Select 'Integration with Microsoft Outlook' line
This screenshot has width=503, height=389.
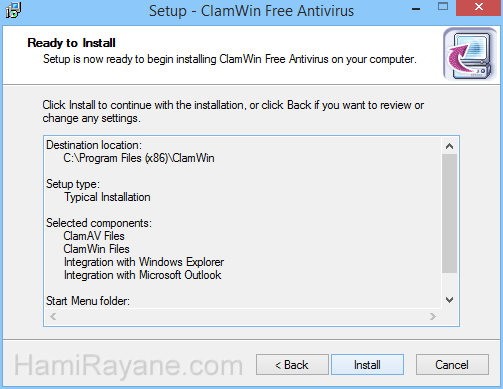(142, 275)
